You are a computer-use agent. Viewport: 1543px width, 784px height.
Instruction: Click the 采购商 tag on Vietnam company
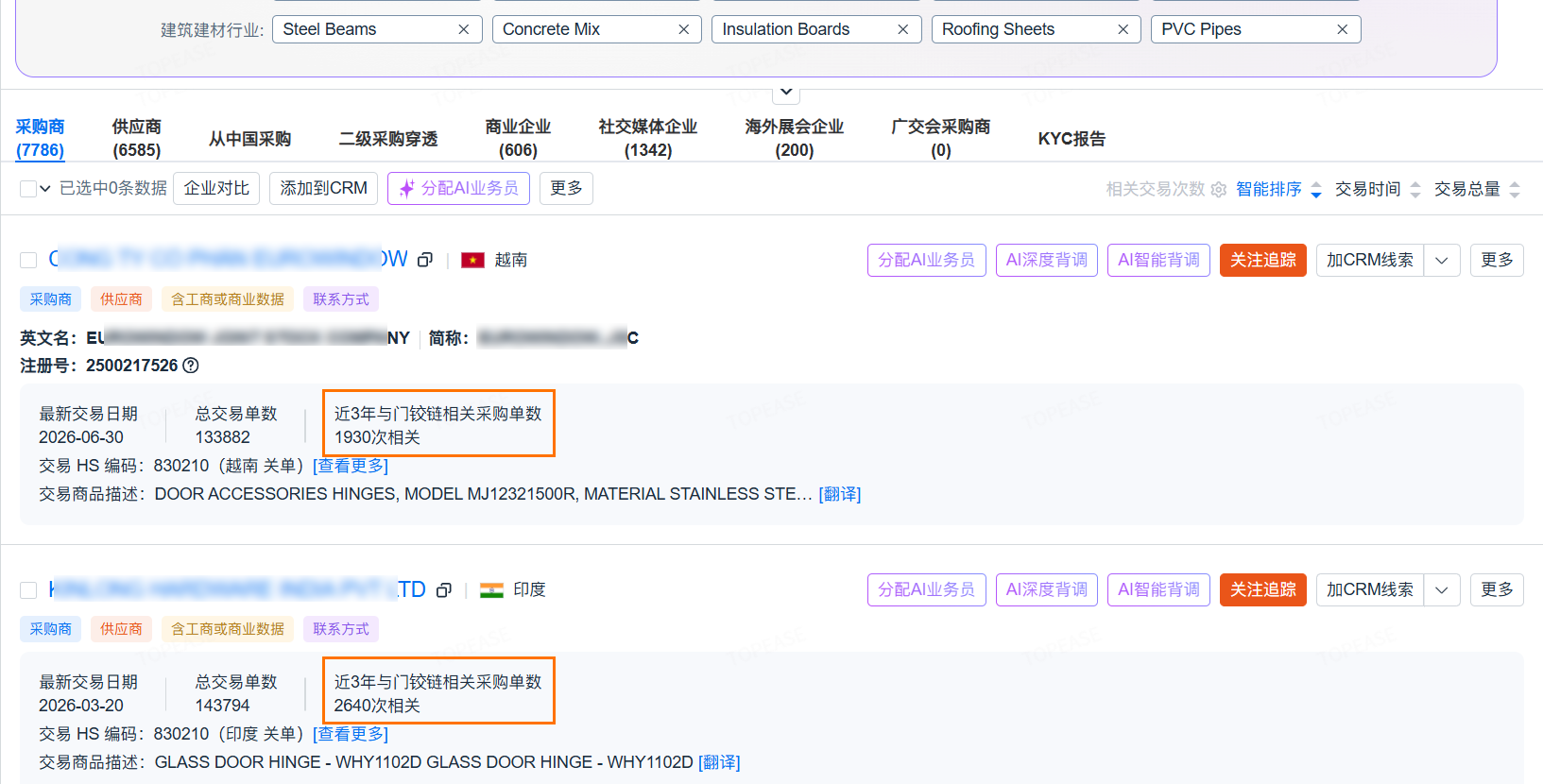50,299
